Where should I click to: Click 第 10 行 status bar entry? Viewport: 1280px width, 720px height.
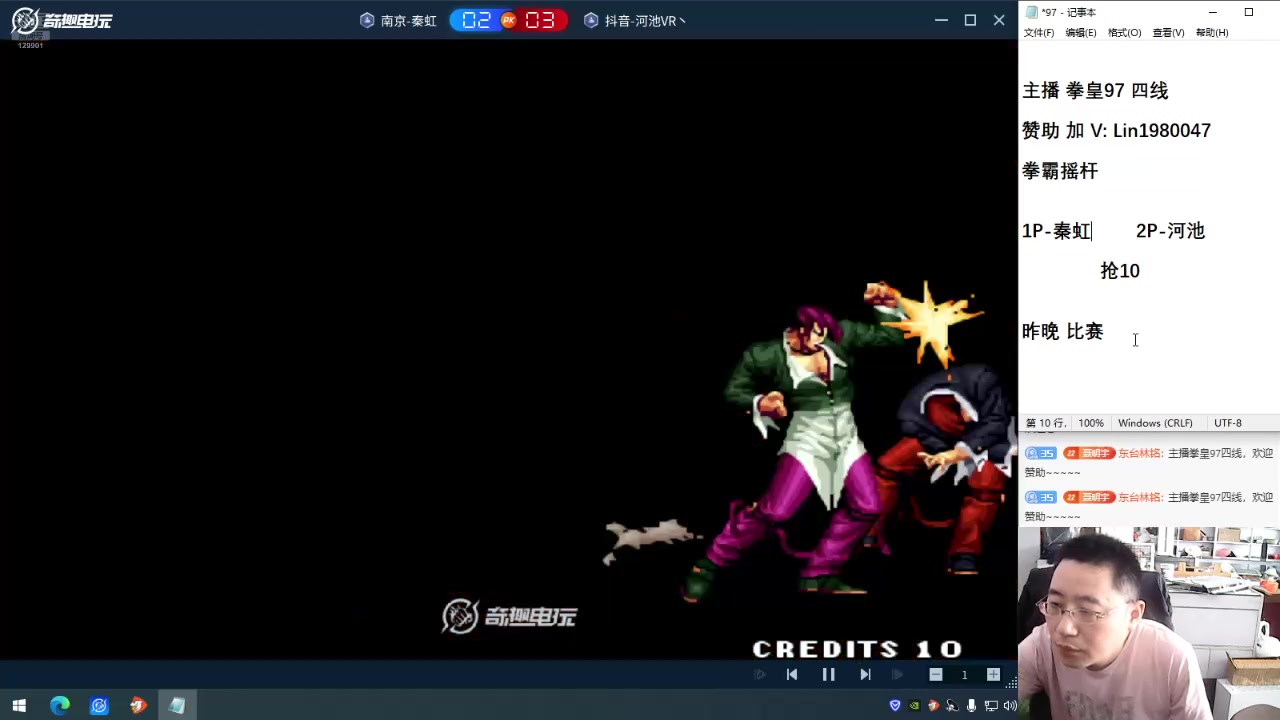1045,423
